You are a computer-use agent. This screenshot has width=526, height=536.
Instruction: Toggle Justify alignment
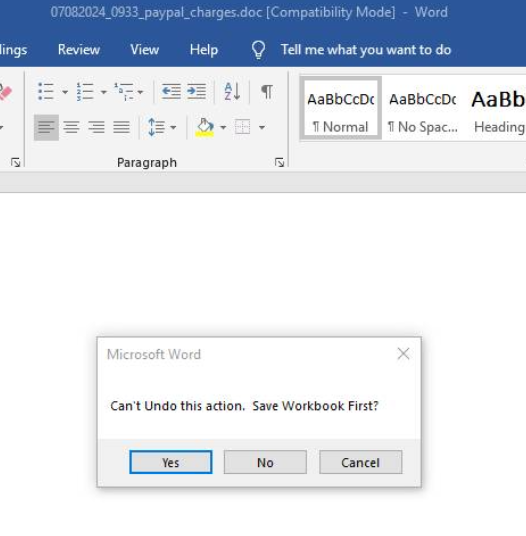point(122,128)
